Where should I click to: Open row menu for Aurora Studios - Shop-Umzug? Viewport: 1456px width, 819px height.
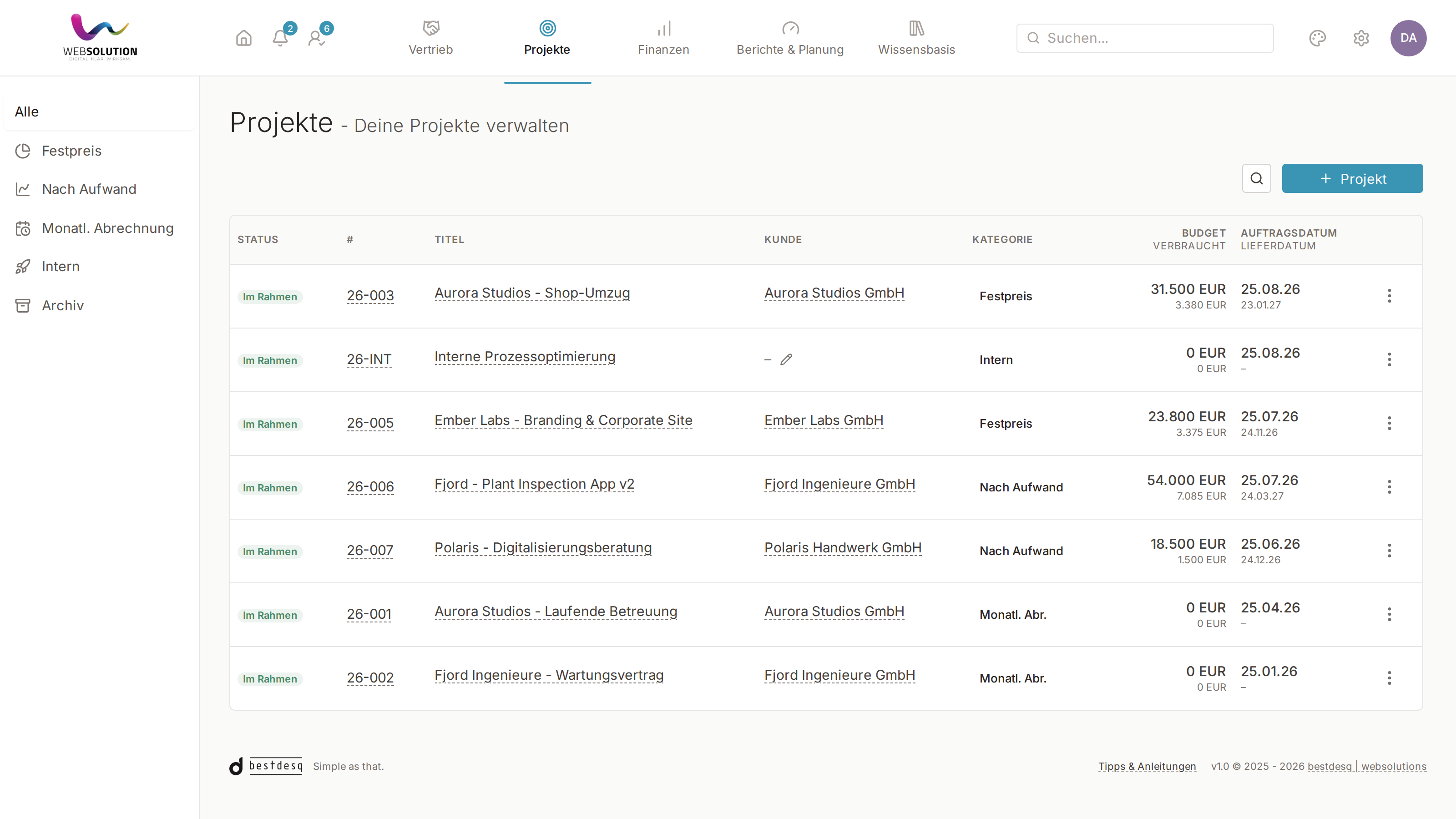tap(1389, 296)
